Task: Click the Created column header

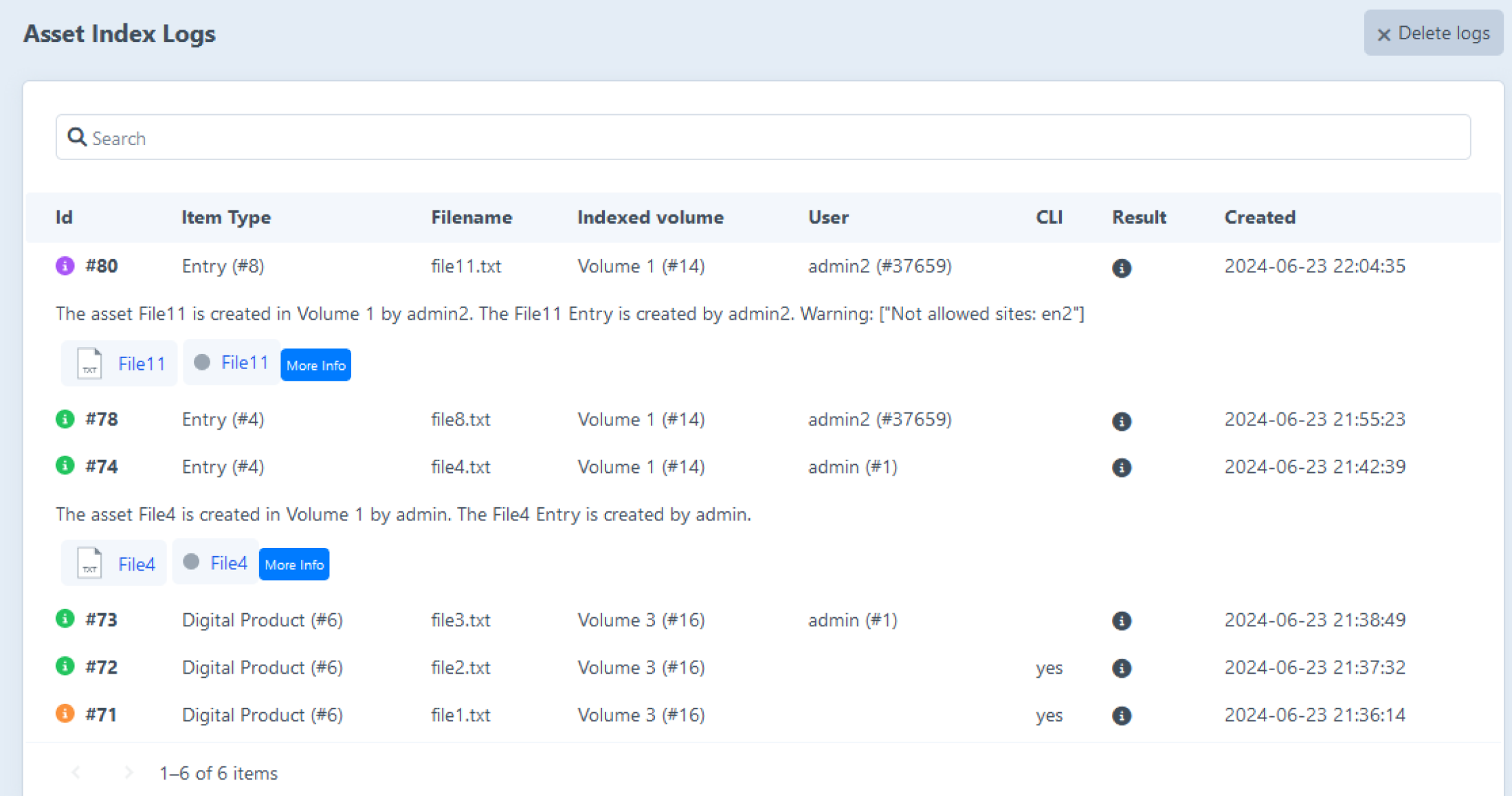Action: click(x=1260, y=217)
